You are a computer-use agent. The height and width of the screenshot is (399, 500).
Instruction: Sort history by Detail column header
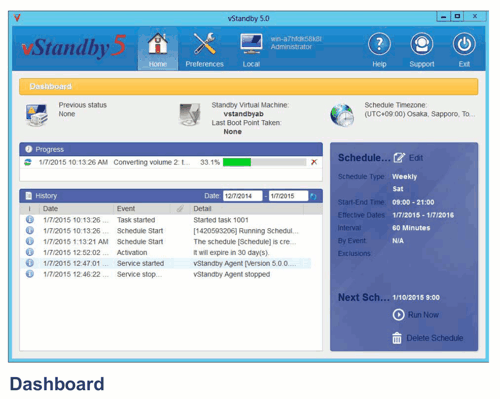(247, 209)
